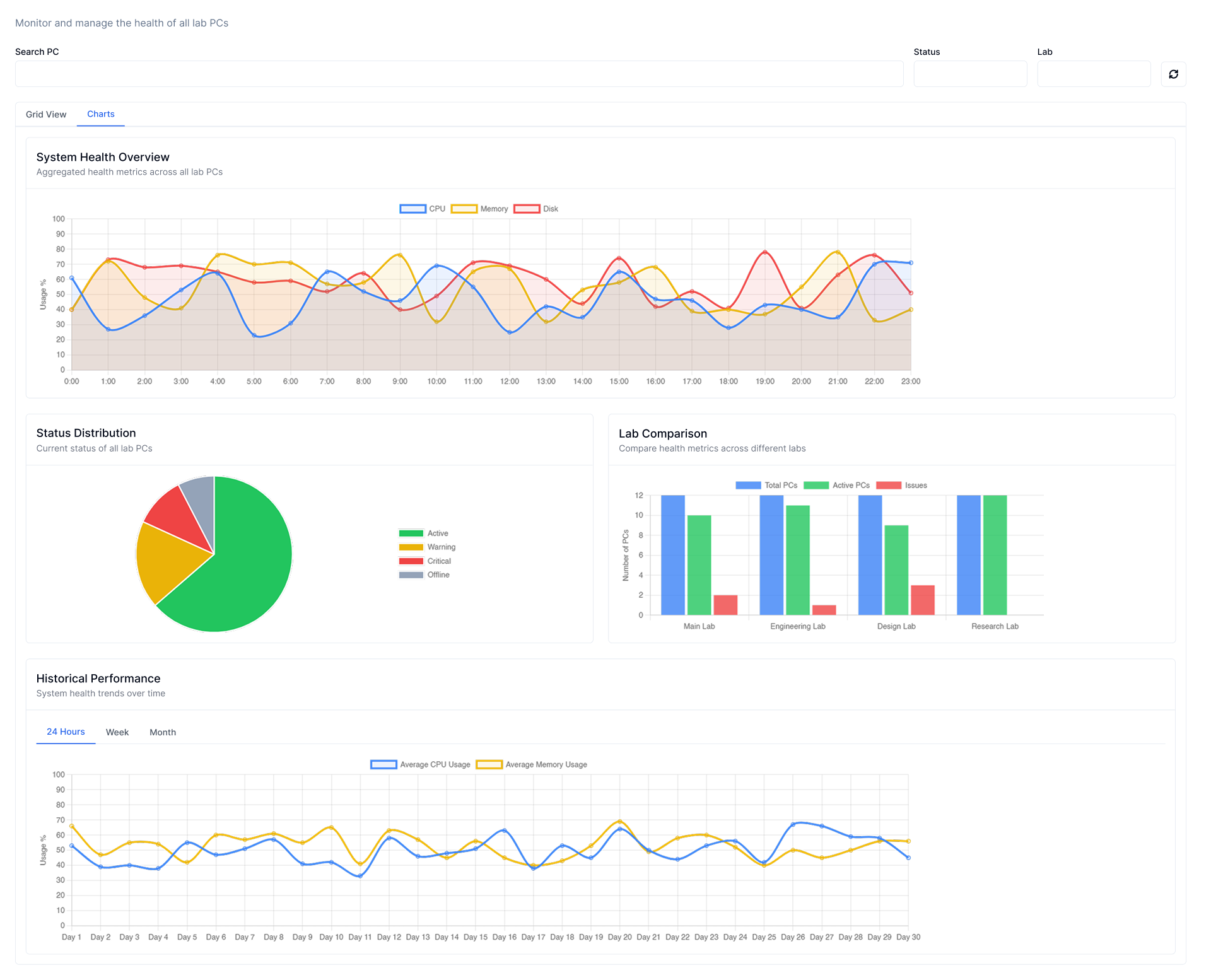Viewport: 1211px width, 980px height.
Task: Select the 24 Hours tab
Action: tap(66, 732)
